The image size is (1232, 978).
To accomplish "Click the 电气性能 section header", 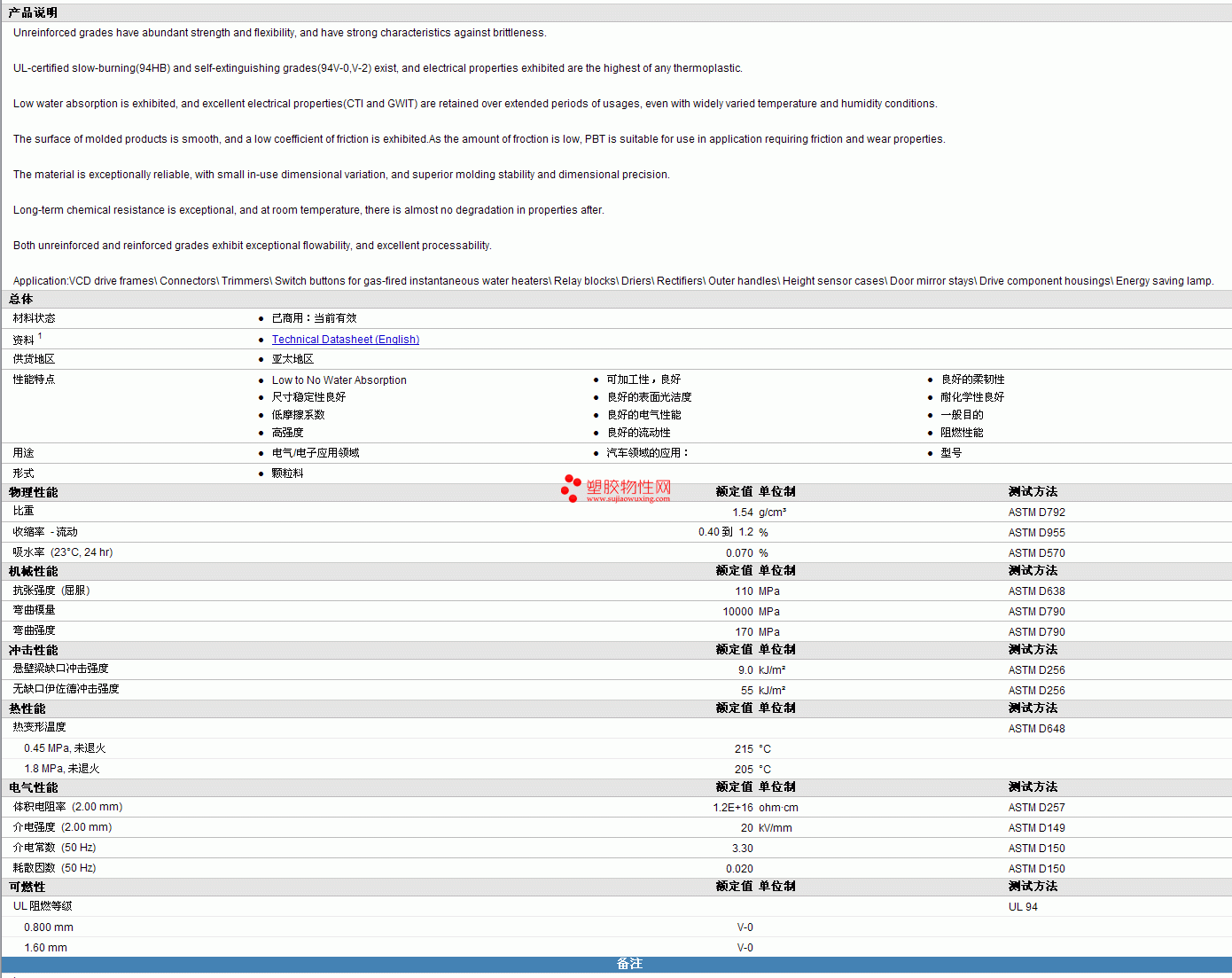I will pyautogui.click(x=34, y=787).
